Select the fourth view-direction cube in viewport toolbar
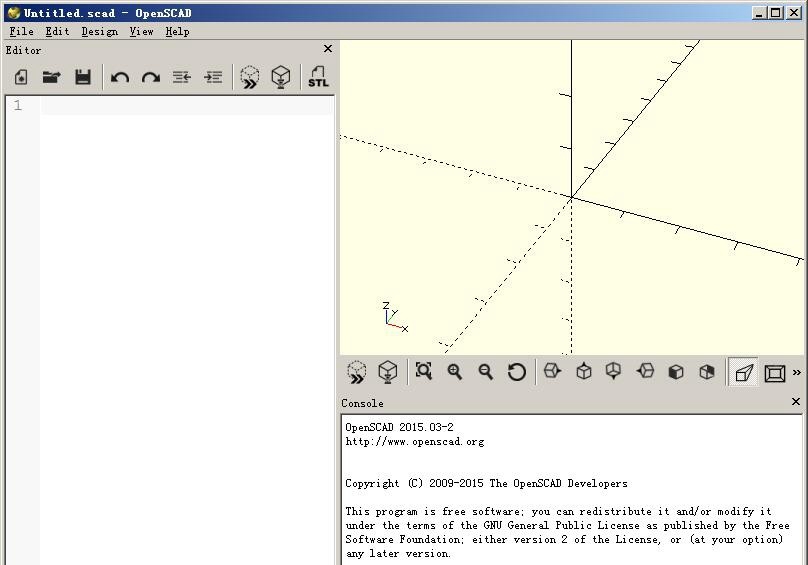The height and width of the screenshot is (565, 808). (x=645, y=371)
